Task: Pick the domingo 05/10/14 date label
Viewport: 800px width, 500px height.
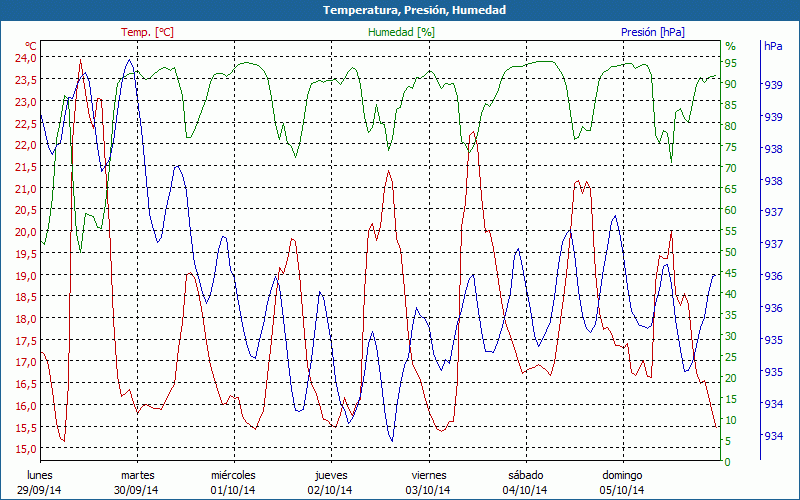Action: click(x=622, y=482)
